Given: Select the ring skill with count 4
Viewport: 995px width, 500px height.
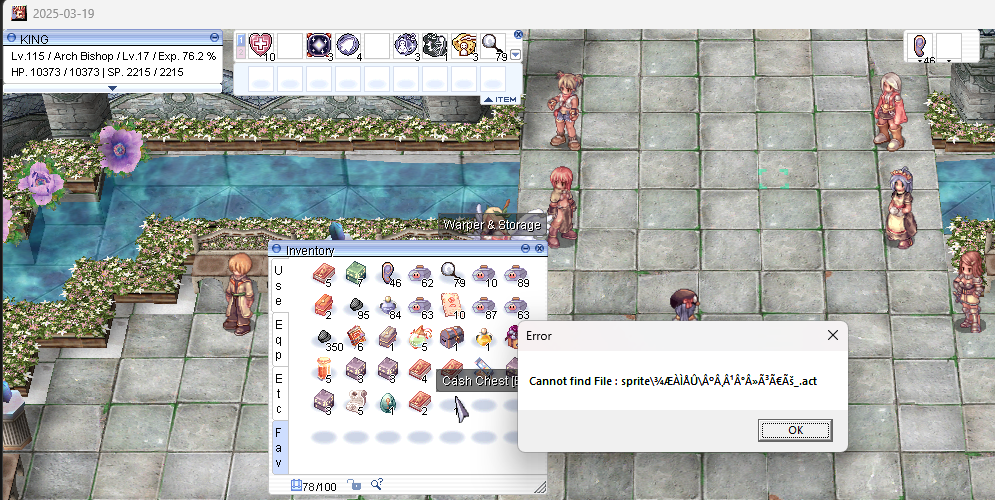Looking at the screenshot, I should tap(348, 46).
